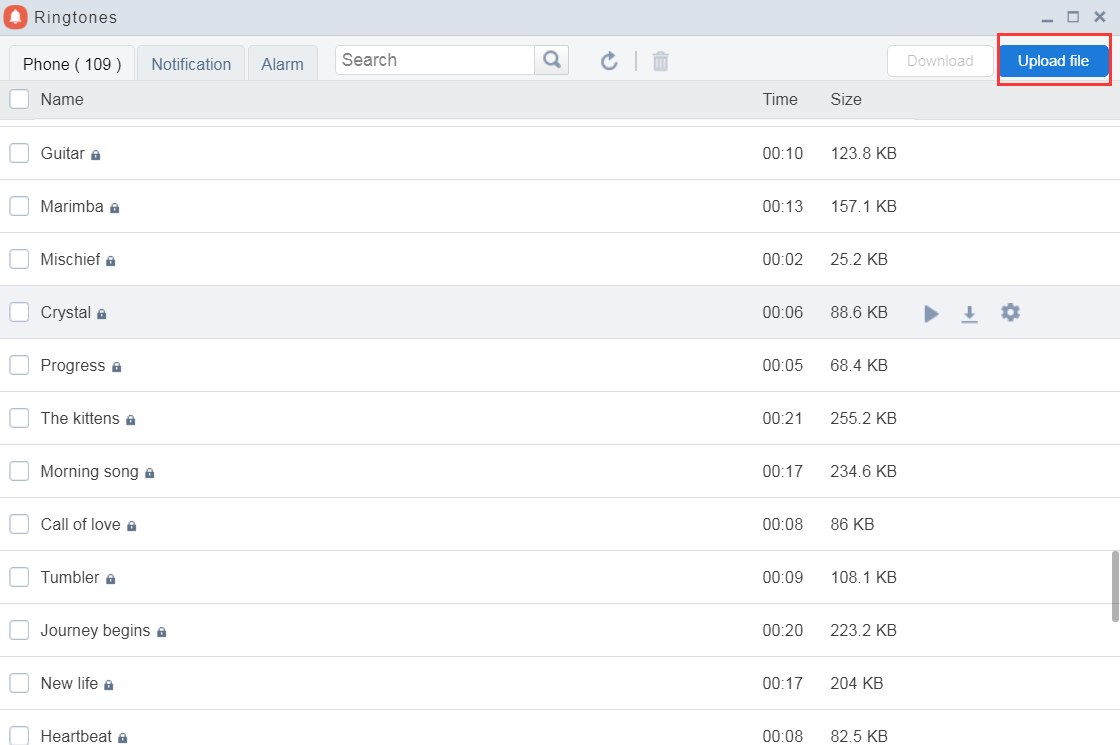Click lock icon beside The kittens
Image resolution: width=1120 pixels, height=745 pixels.
pyautogui.click(x=131, y=419)
